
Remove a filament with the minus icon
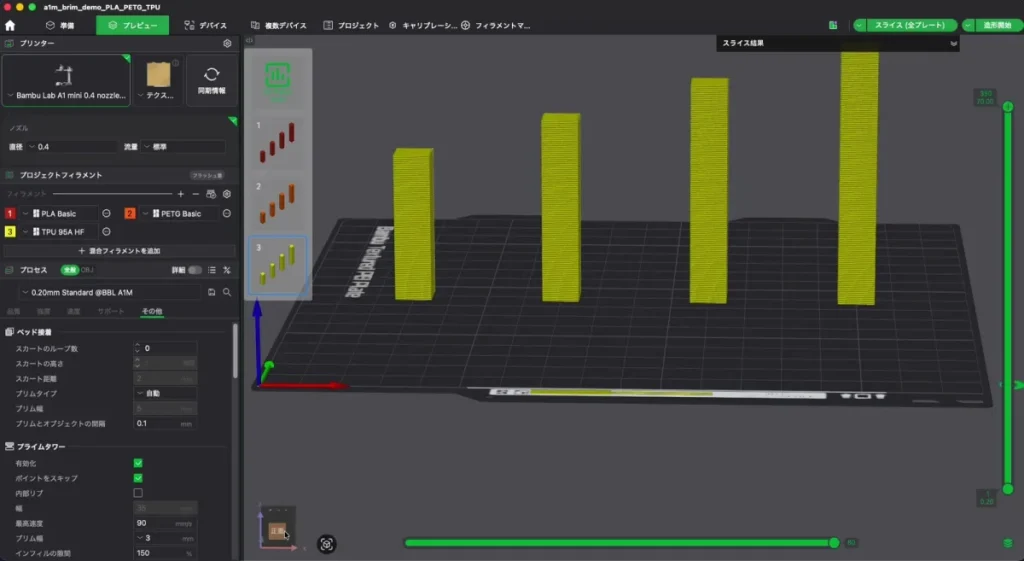(195, 194)
